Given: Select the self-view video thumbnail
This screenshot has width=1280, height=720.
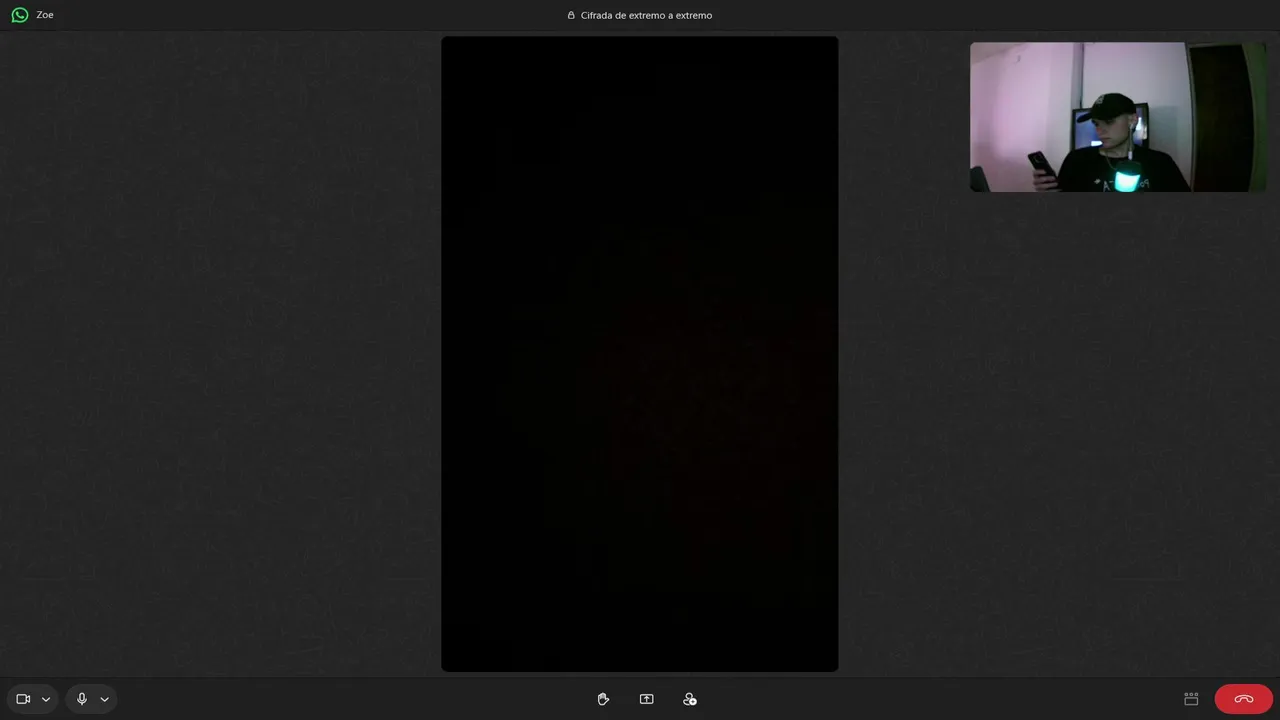Looking at the screenshot, I should (1118, 117).
